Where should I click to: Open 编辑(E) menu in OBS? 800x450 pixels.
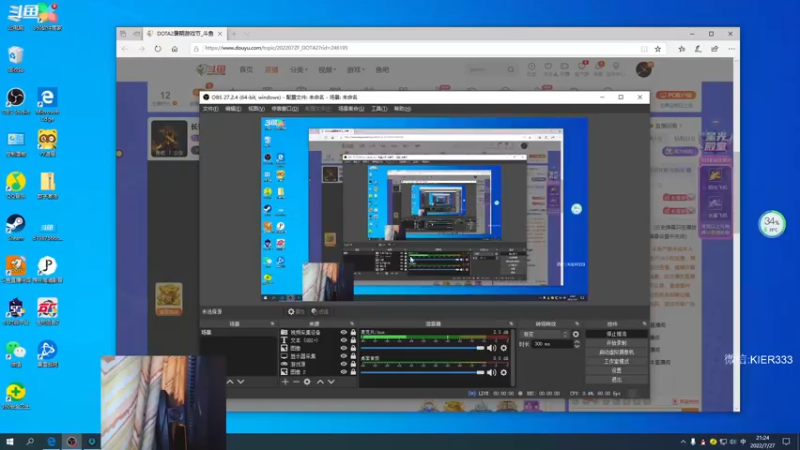coord(233,109)
